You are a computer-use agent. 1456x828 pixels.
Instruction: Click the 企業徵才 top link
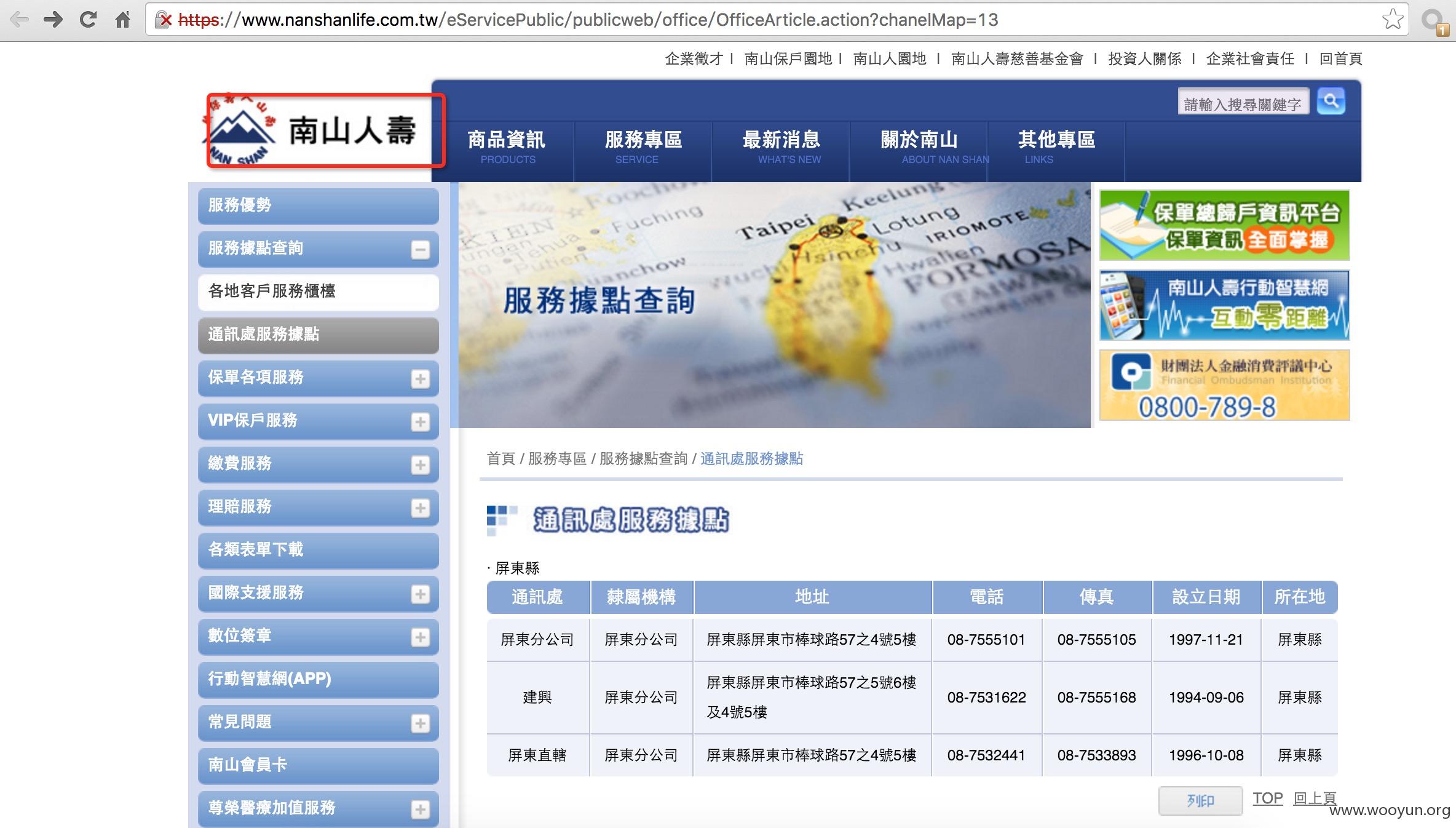pos(694,59)
